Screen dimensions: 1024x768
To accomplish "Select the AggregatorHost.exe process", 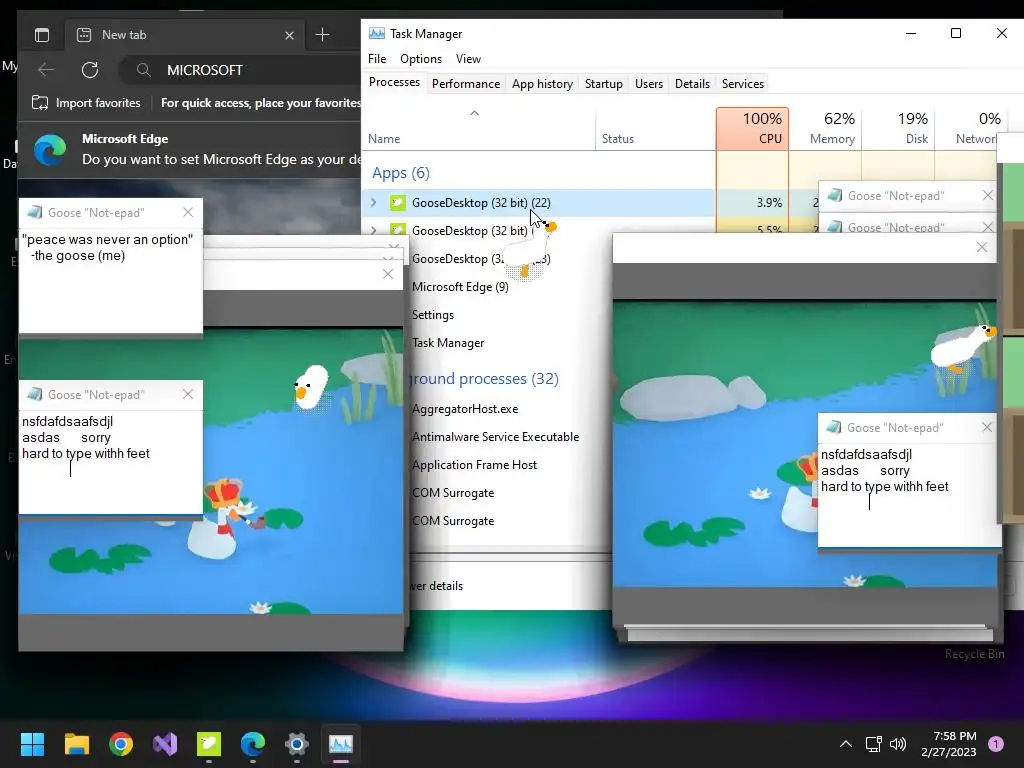I will click(465, 409).
